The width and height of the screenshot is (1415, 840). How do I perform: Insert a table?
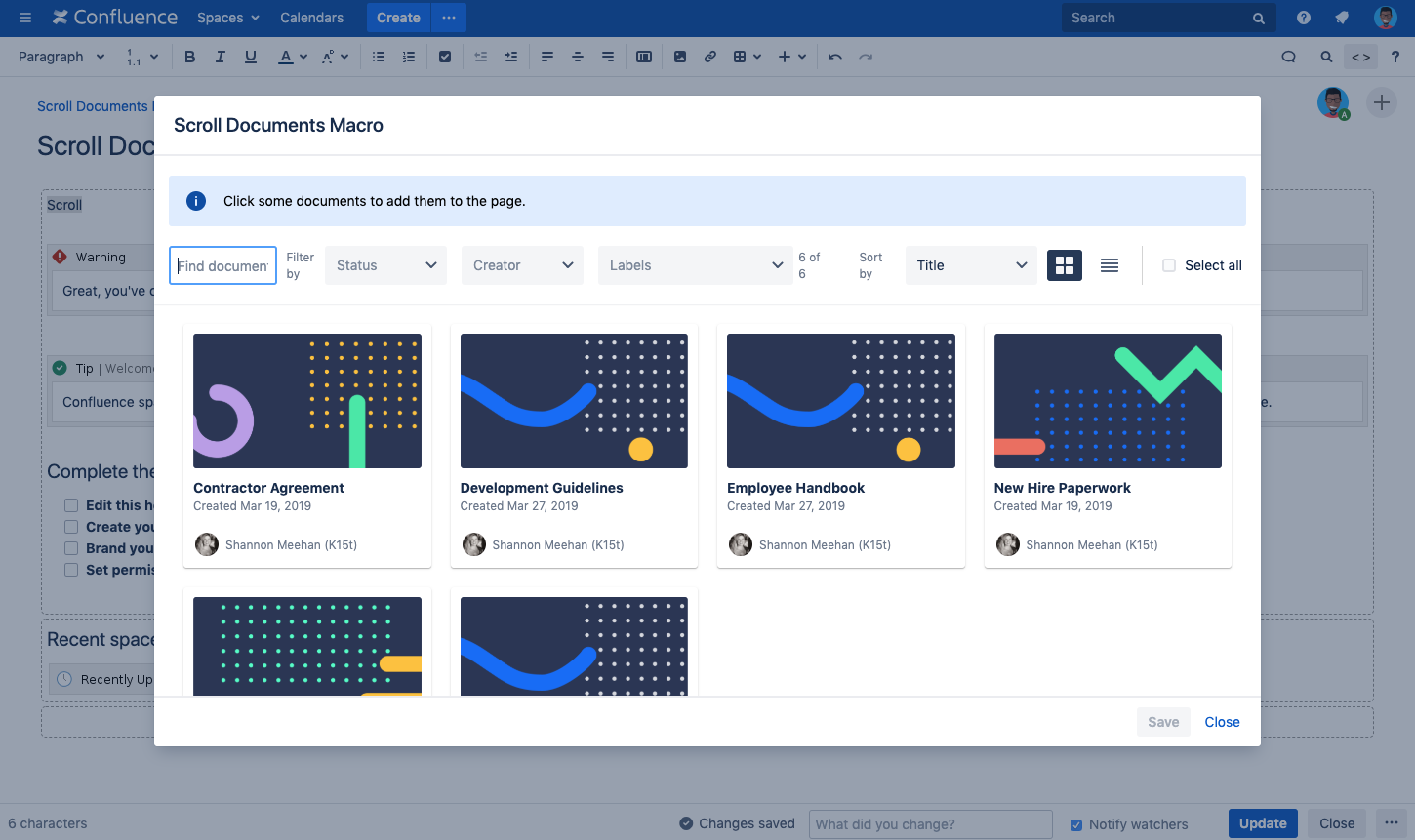click(x=740, y=56)
